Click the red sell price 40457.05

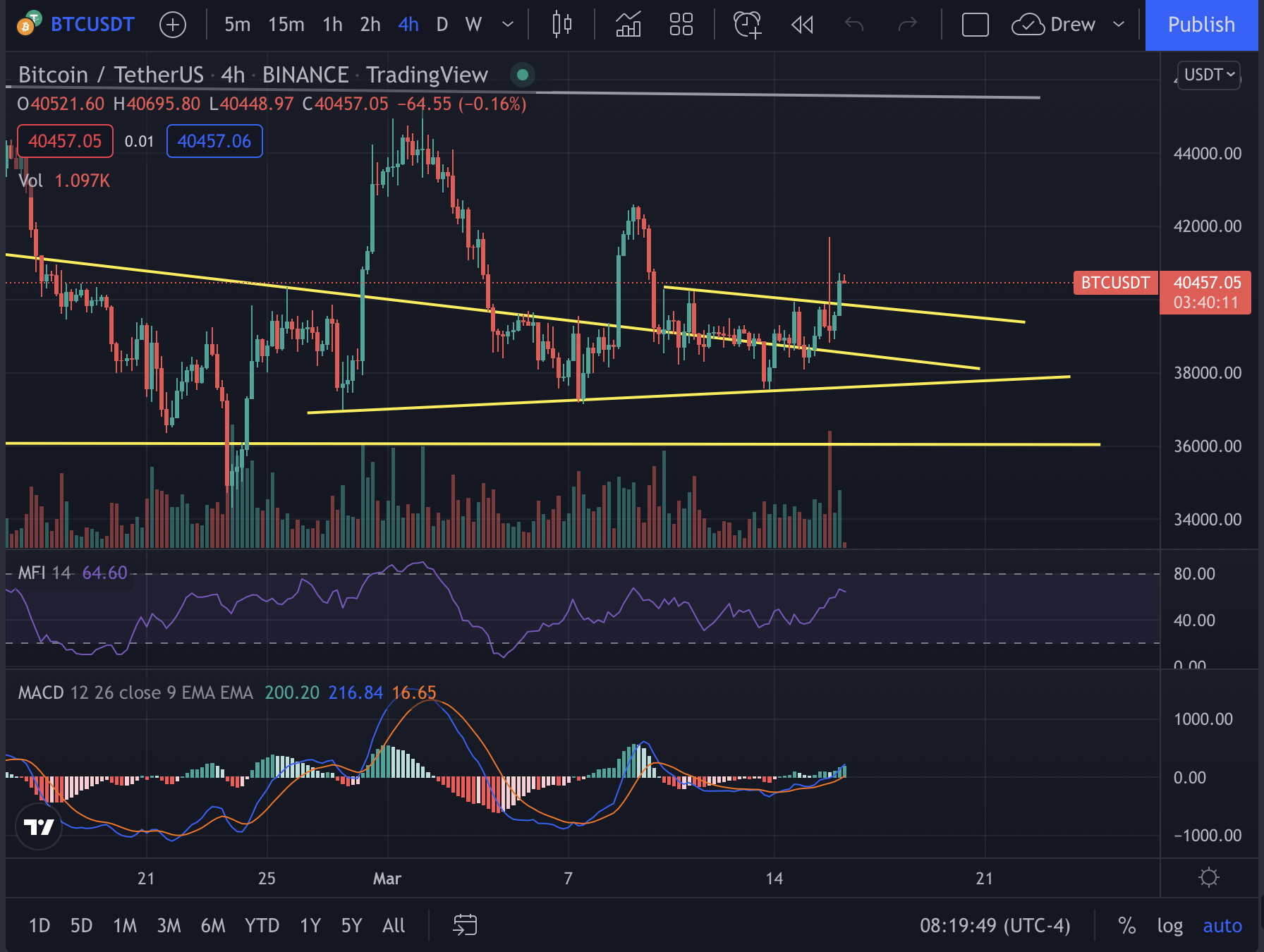point(65,141)
